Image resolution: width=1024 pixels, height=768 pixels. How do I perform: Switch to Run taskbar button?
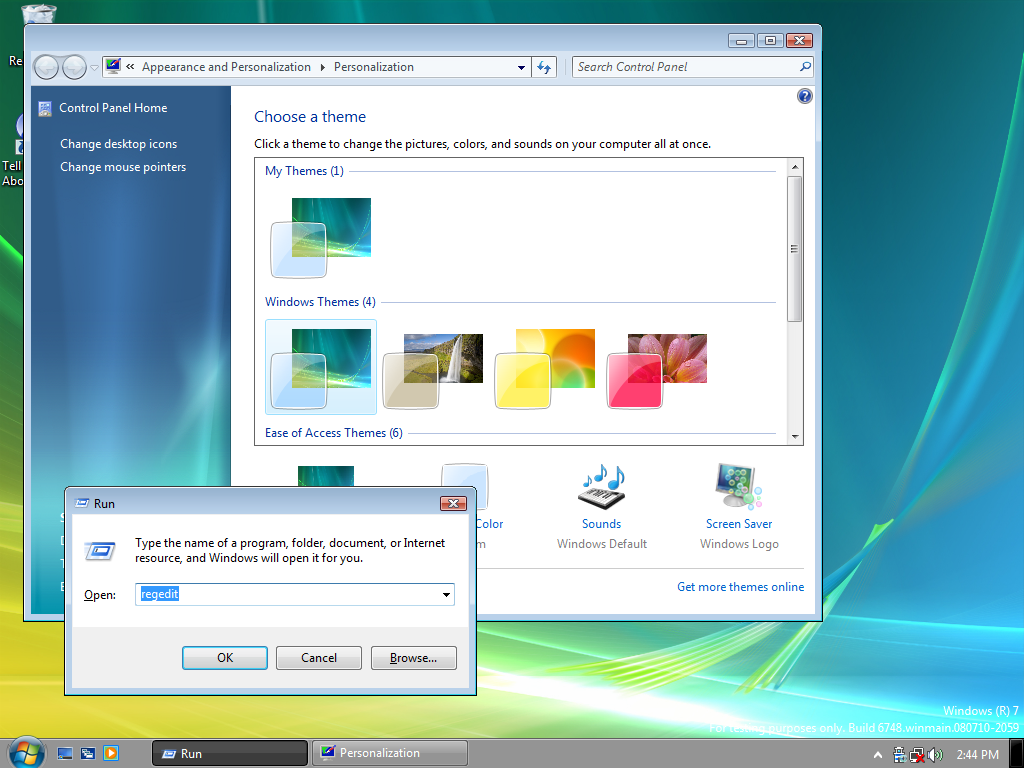click(x=230, y=753)
